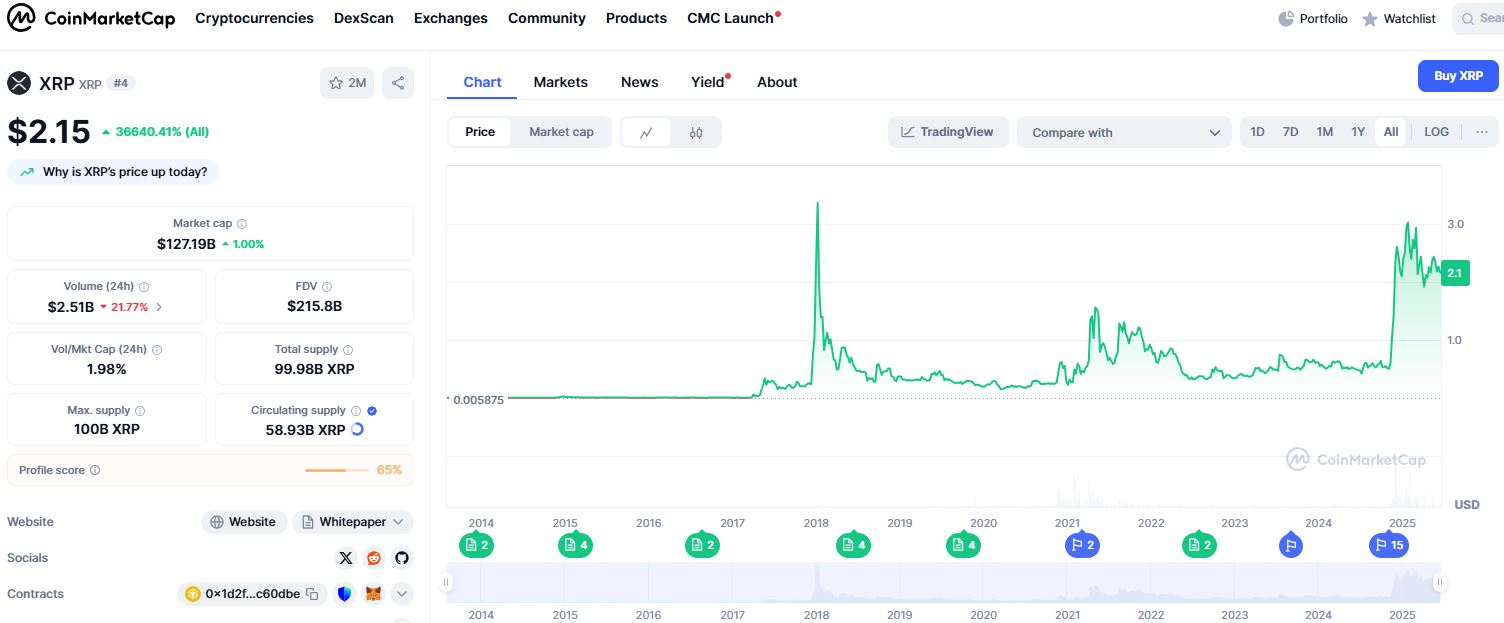This screenshot has height=623, width=1504.
Task: Open the 2018 news marker with 4
Action: (x=853, y=545)
